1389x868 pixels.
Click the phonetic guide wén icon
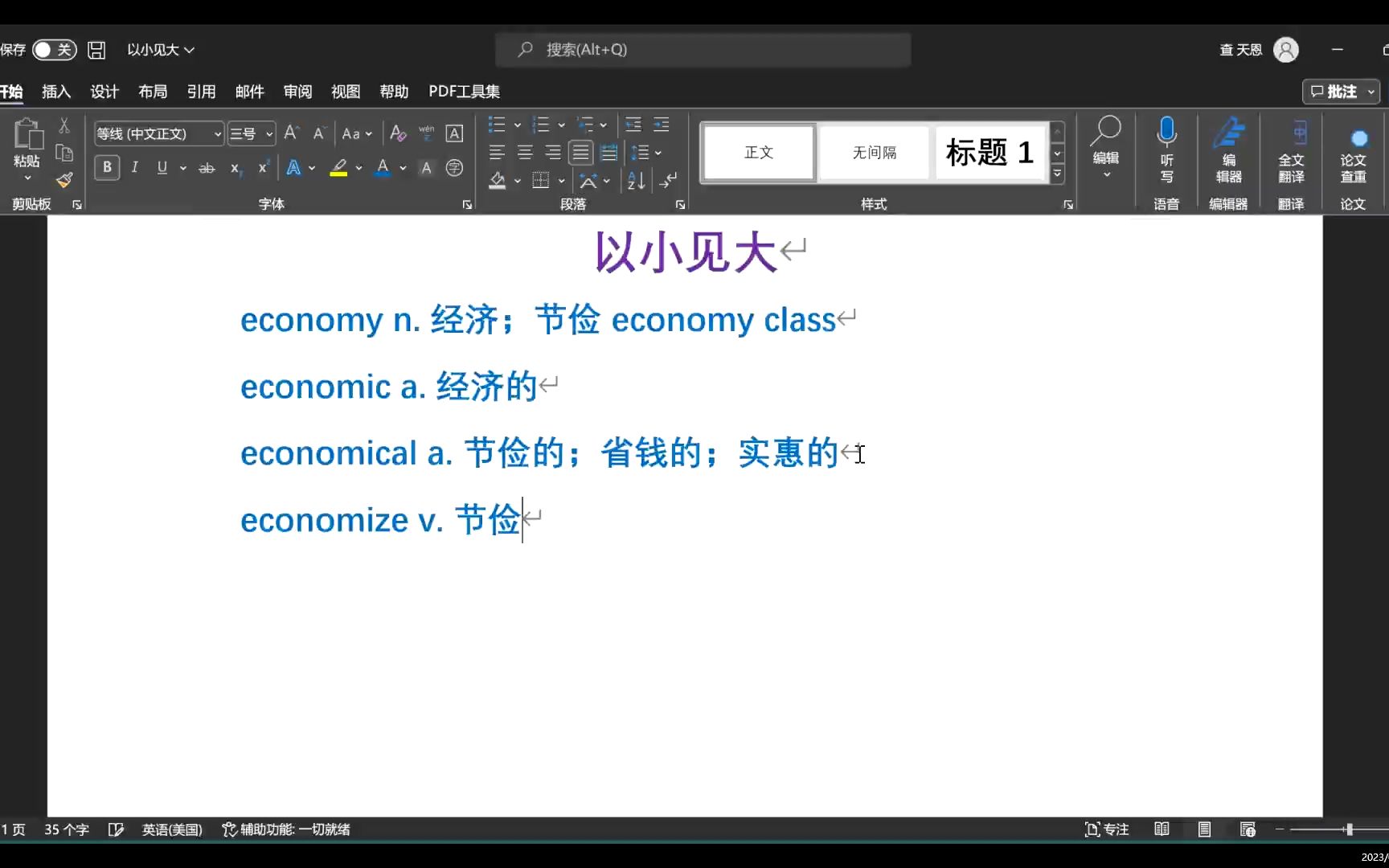click(426, 133)
